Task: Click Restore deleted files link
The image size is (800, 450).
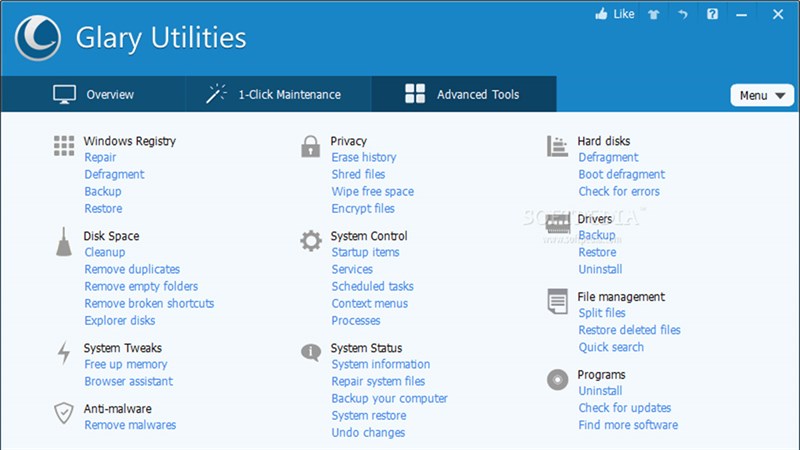Action: (x=629, y=330)
